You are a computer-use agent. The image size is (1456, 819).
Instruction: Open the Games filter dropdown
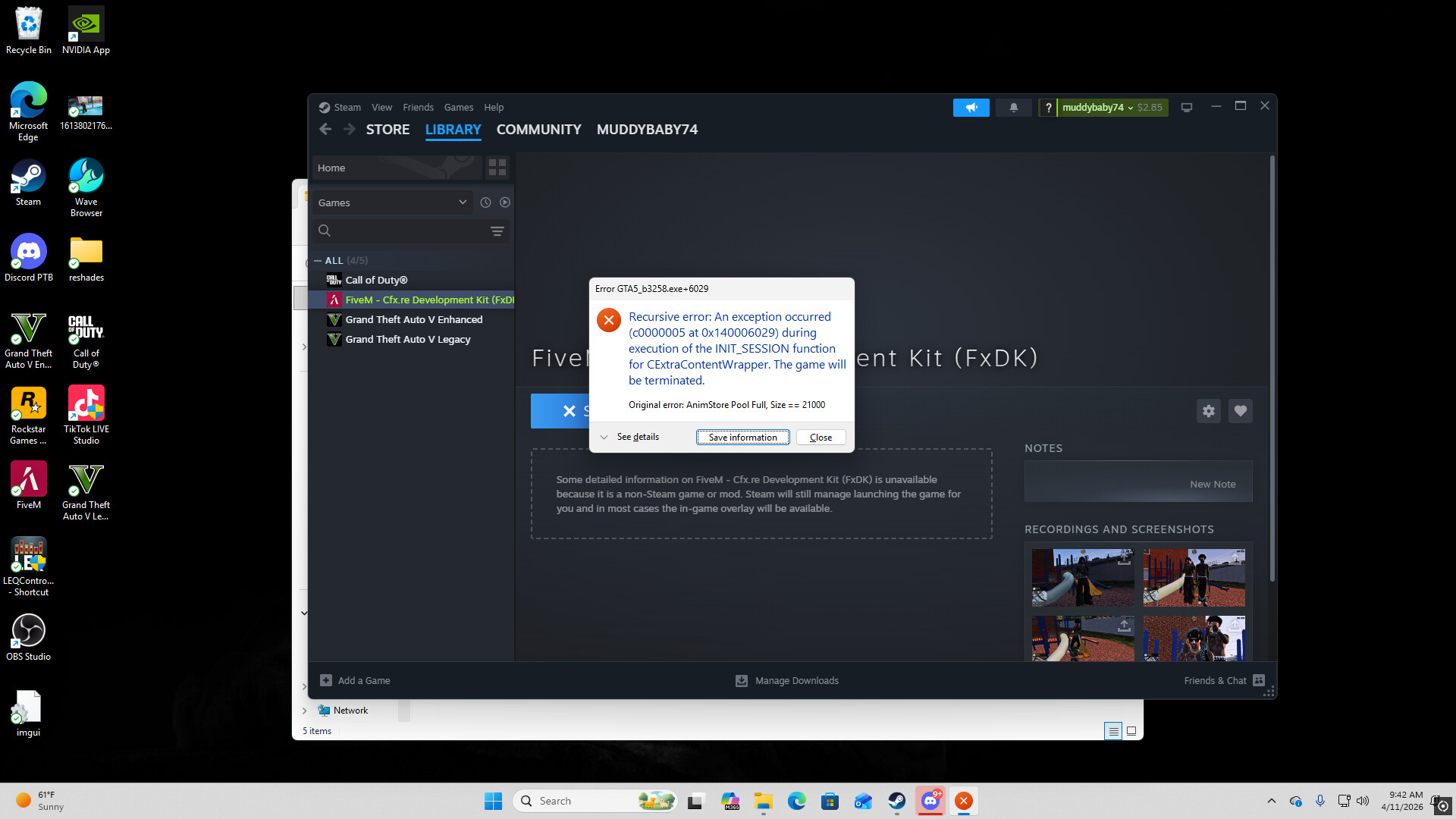392,202
